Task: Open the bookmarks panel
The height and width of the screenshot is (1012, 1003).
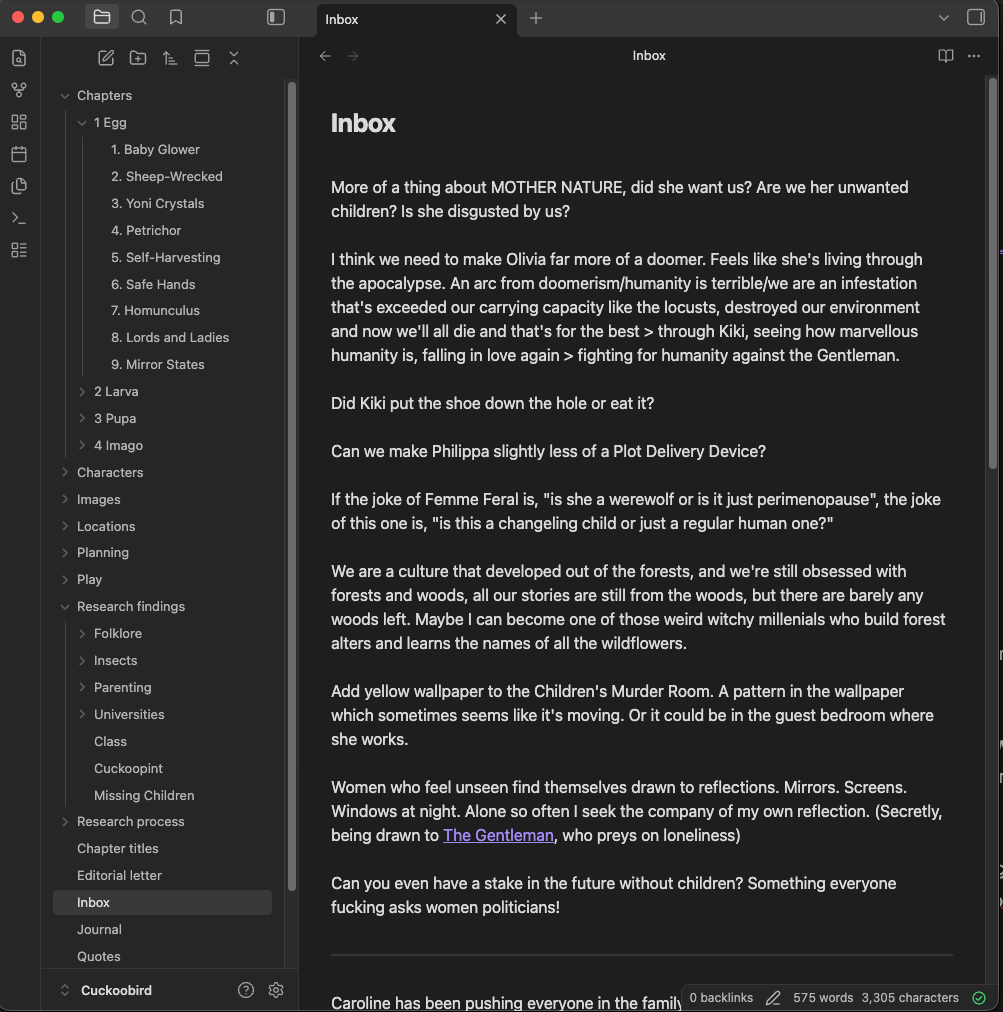Action: (176, 17)
